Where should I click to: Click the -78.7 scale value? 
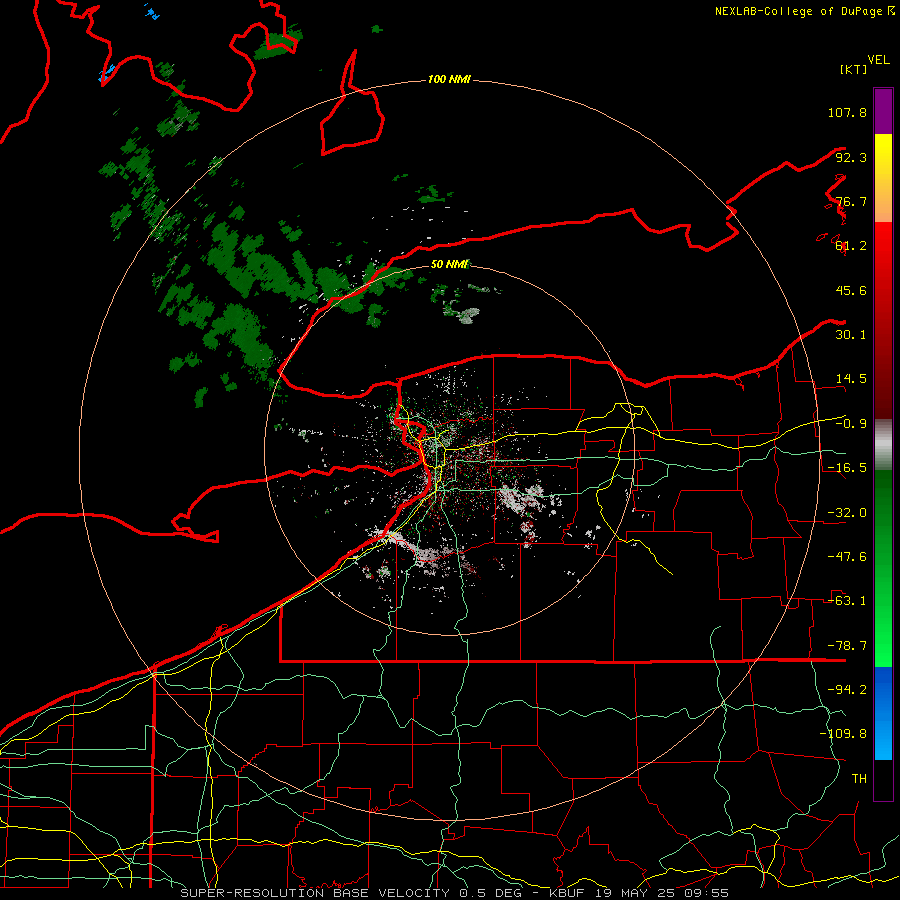point(847,646)
